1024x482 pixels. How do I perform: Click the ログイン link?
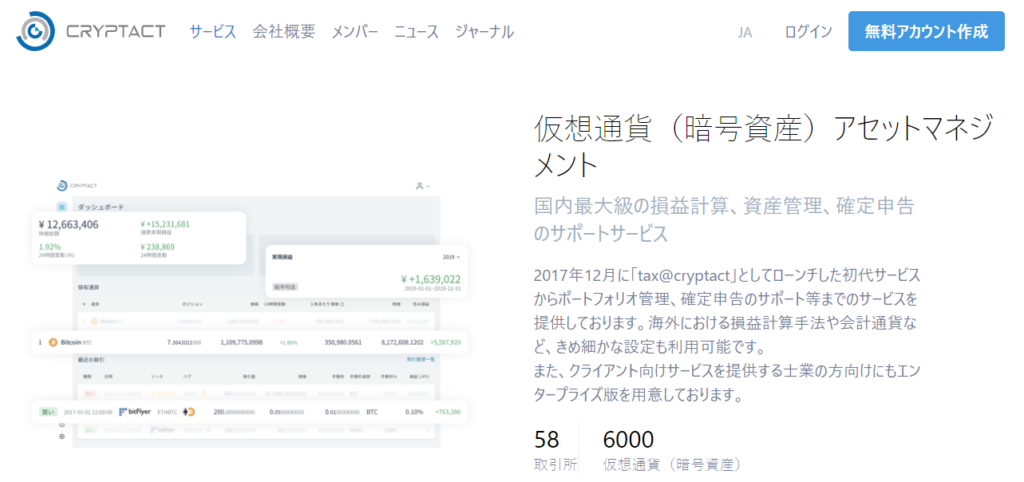[x=808, y=31]
